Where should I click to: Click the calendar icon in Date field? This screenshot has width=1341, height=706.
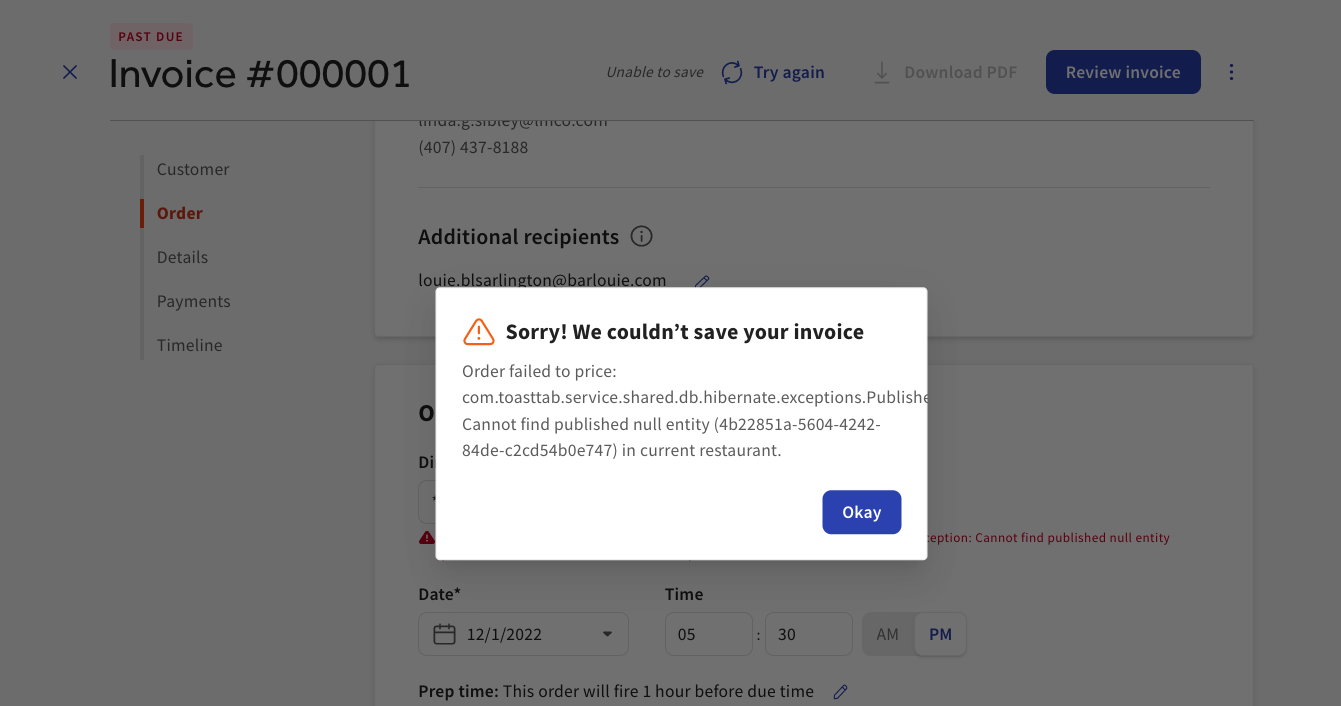pyautogui.click(x=444, y=634)
